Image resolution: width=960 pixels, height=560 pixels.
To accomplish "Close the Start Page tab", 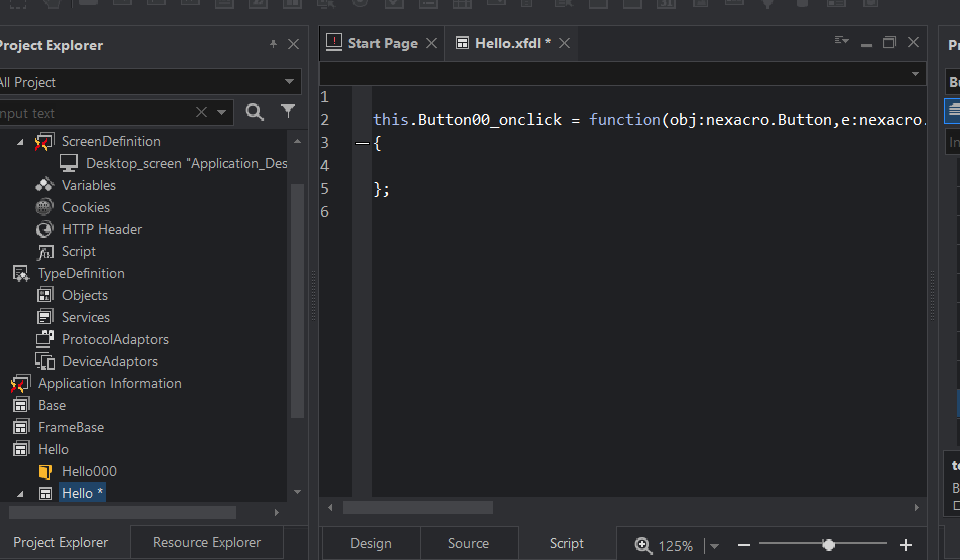I will [432, 43].
